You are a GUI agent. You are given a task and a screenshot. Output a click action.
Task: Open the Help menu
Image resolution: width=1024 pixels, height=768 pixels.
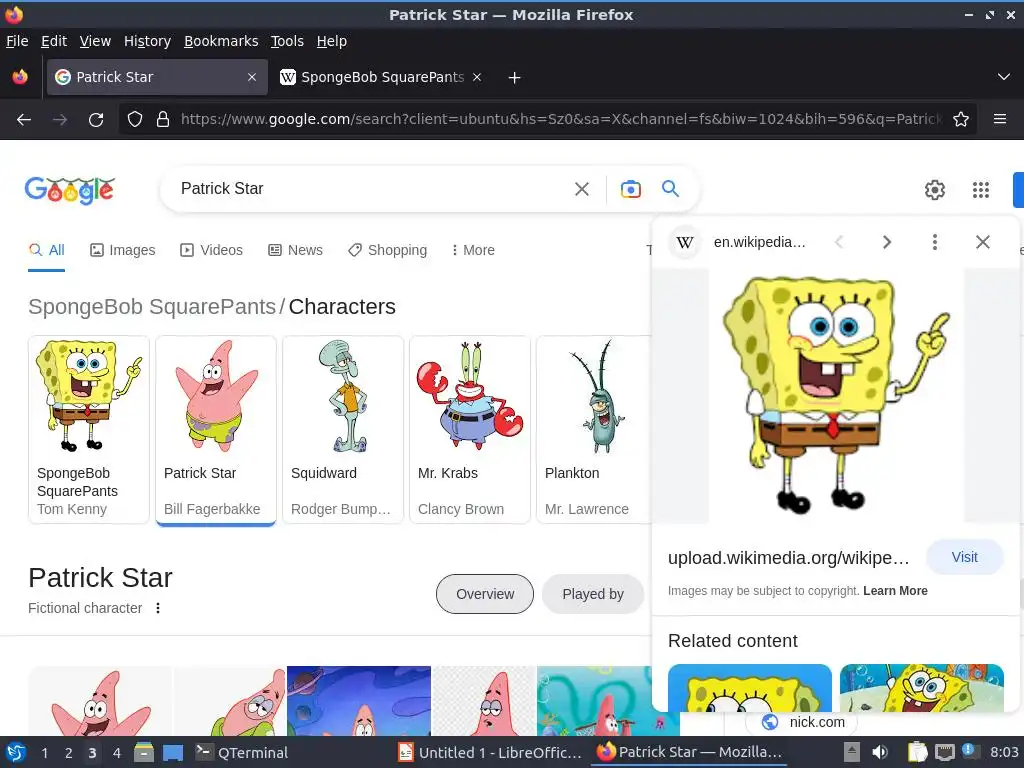click(x=332, y=41)
